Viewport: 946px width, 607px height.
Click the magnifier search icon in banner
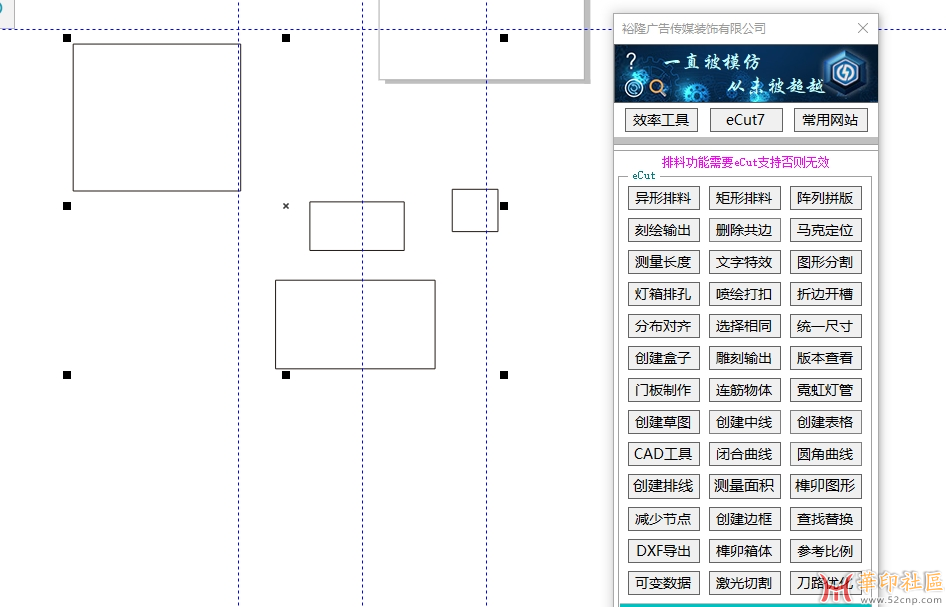coord(658,89)
